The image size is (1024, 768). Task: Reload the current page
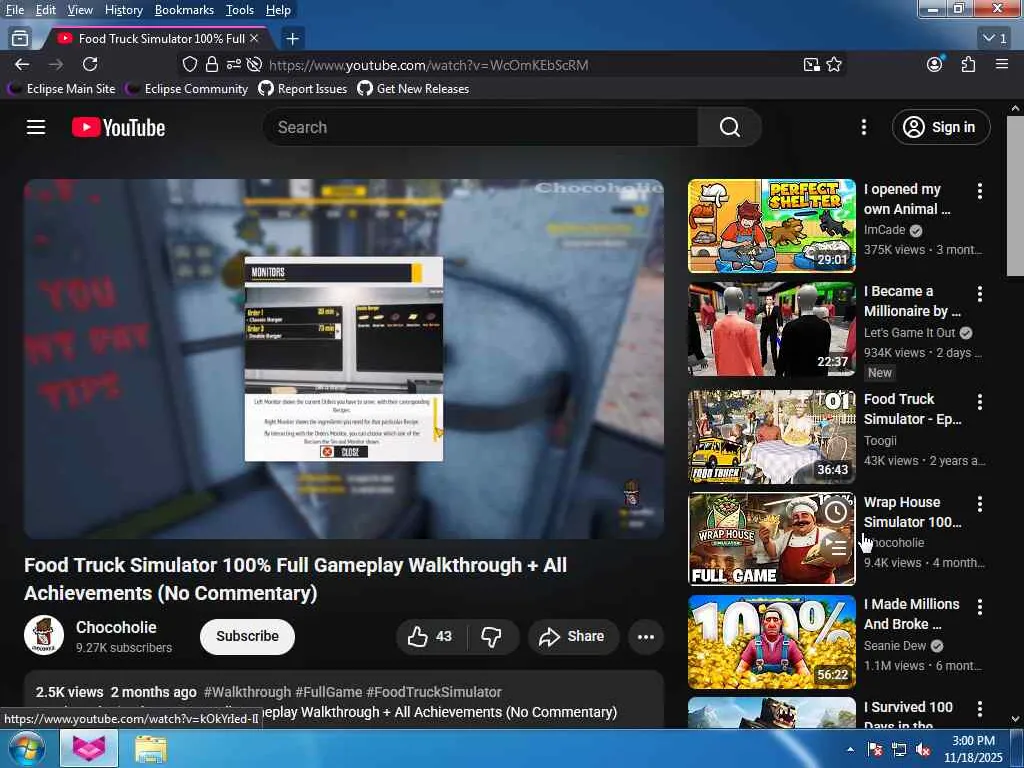[90, 64]
